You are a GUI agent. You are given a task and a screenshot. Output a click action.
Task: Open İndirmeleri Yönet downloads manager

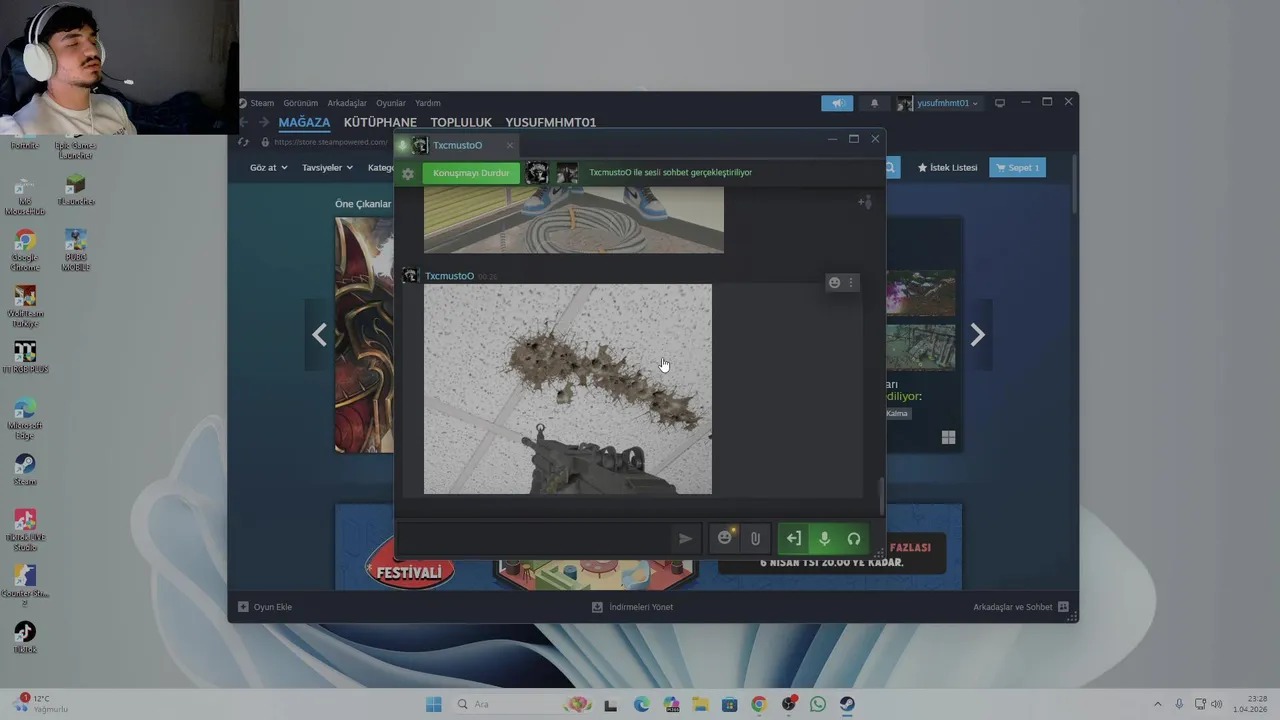632,607
